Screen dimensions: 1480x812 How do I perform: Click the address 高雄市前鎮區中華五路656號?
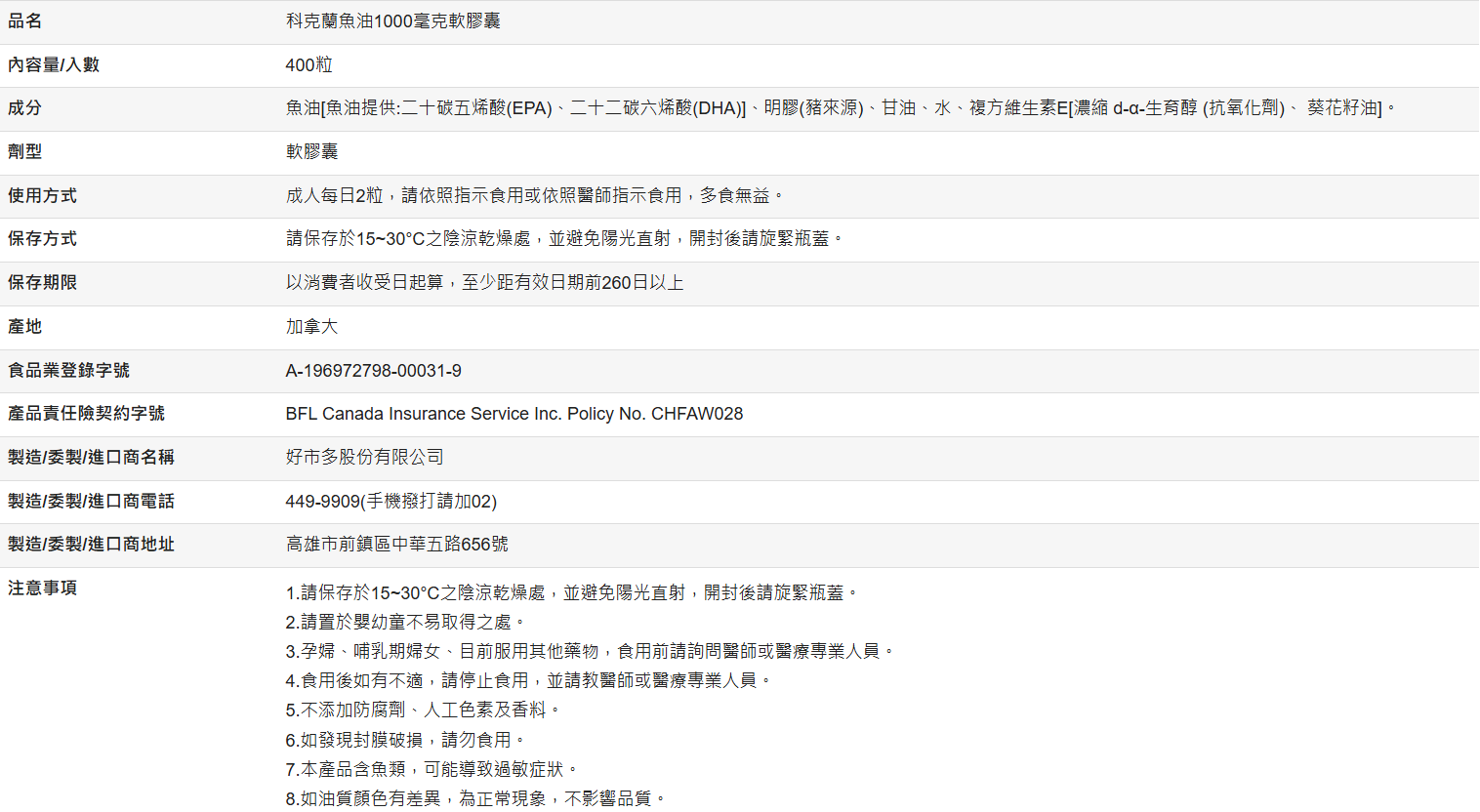click(396, 545)
